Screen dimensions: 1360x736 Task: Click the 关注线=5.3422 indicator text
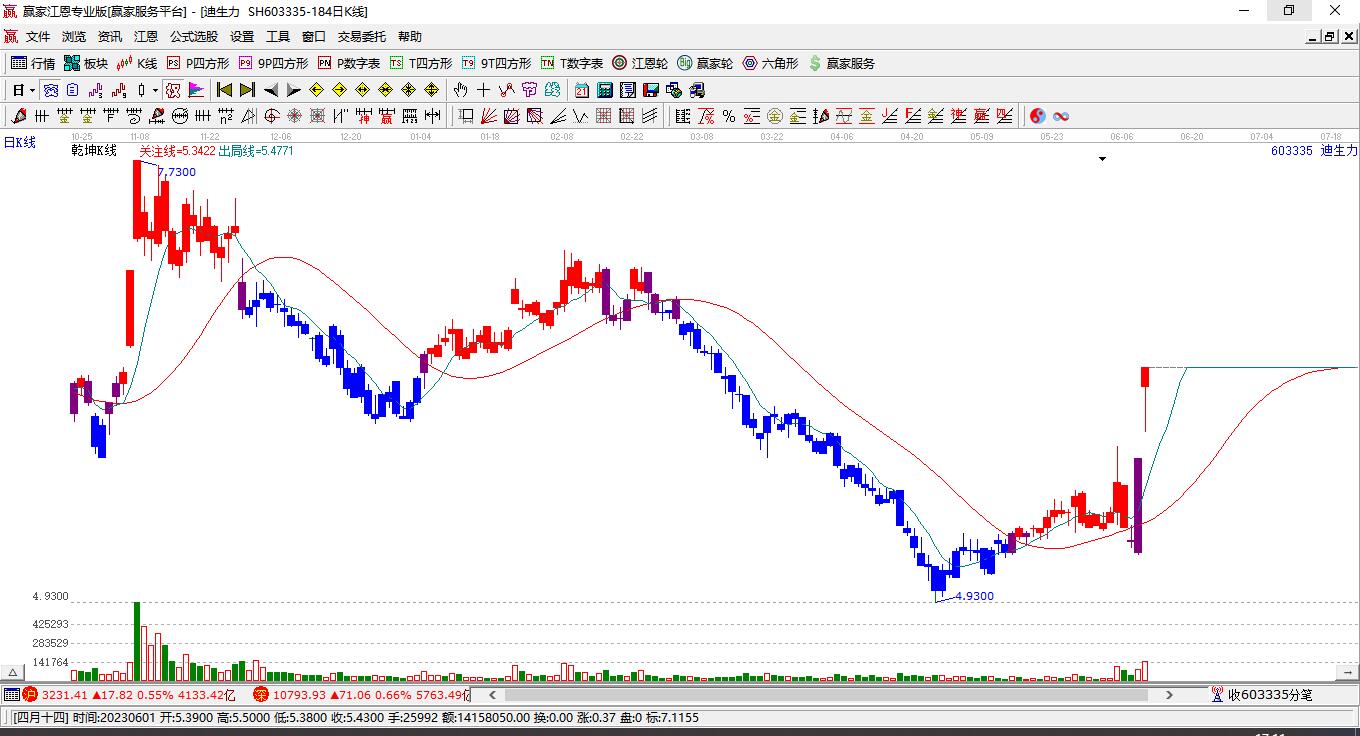click(x=177, y=151)
